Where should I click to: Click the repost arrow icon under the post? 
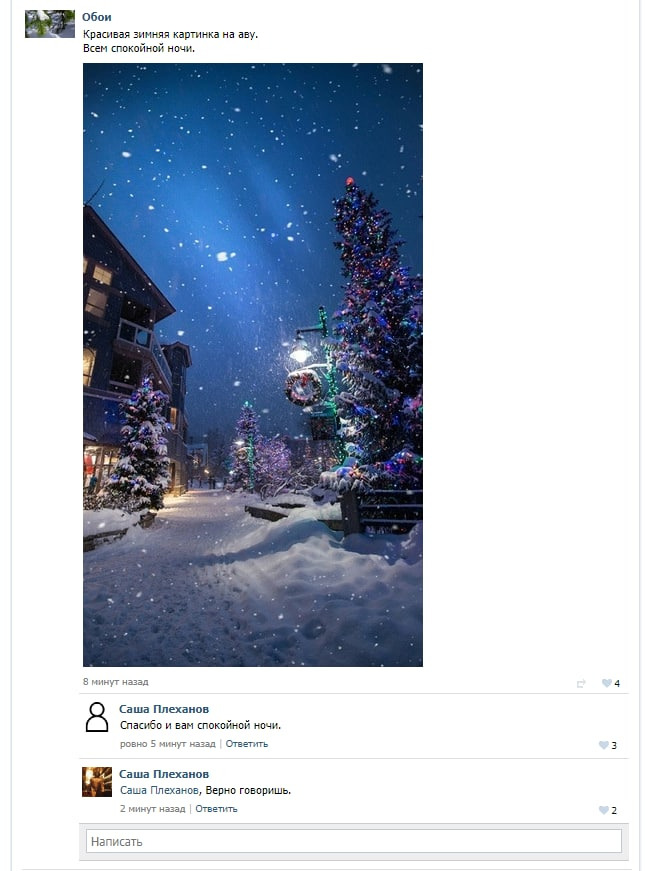click(x=580, y=683)
